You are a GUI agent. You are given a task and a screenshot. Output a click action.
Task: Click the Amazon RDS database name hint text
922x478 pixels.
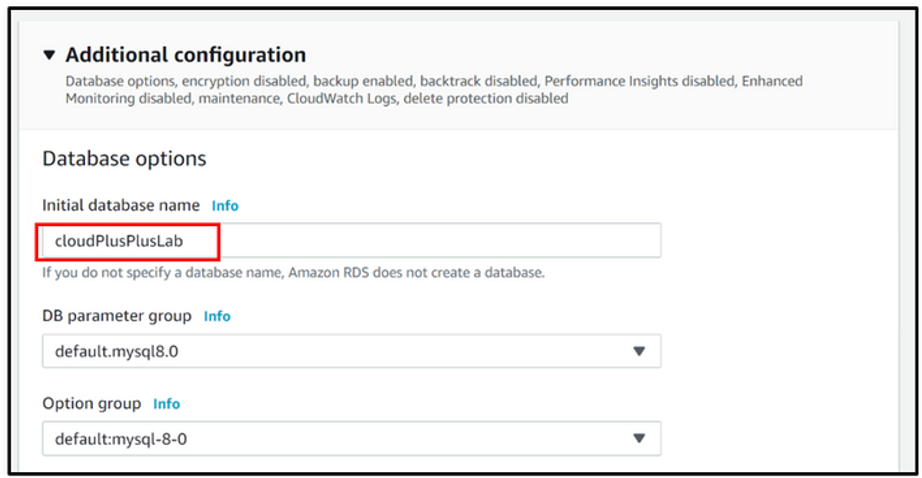(293, 273)
